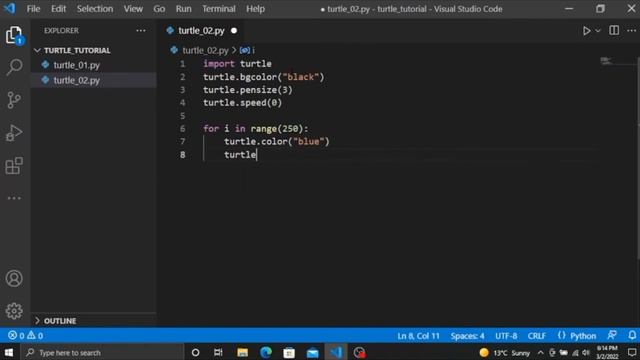The height and width of the screenshot is (360, 640).
Task: Open notifications bell in status bar
Action: pyautogui.click(x=632, y=336)
